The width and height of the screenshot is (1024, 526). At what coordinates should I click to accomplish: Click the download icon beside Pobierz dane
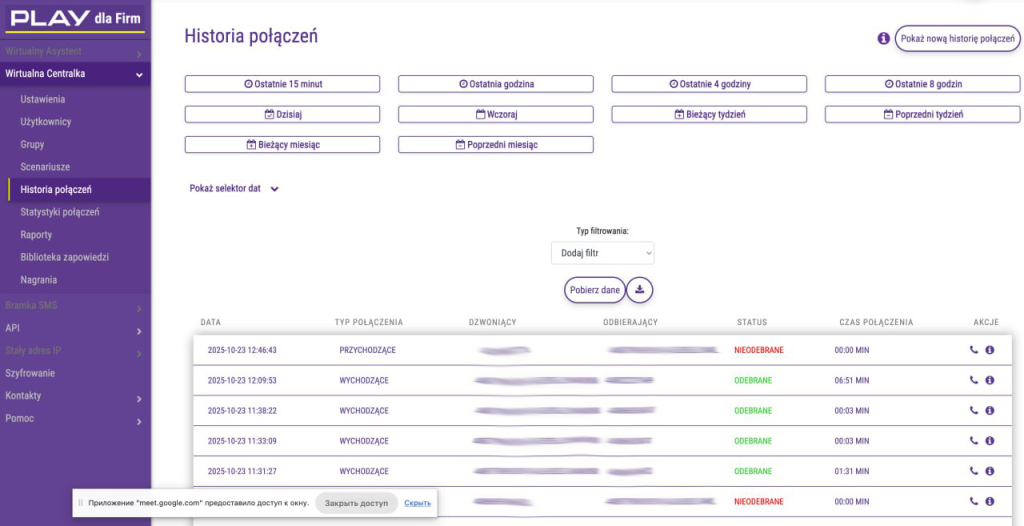640,290
